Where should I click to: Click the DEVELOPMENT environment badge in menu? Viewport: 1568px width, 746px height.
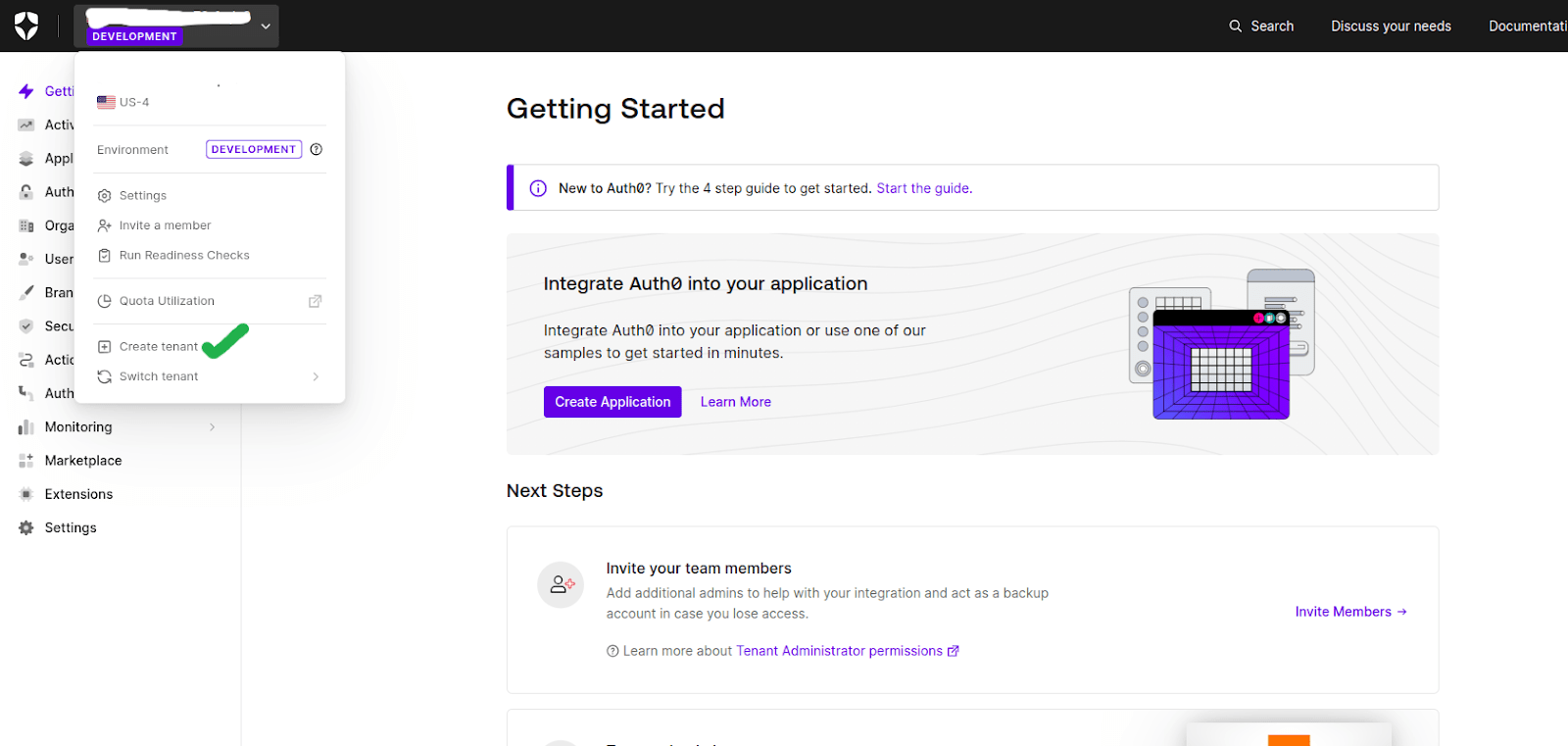pyautogui.click(x=254, y=149)
